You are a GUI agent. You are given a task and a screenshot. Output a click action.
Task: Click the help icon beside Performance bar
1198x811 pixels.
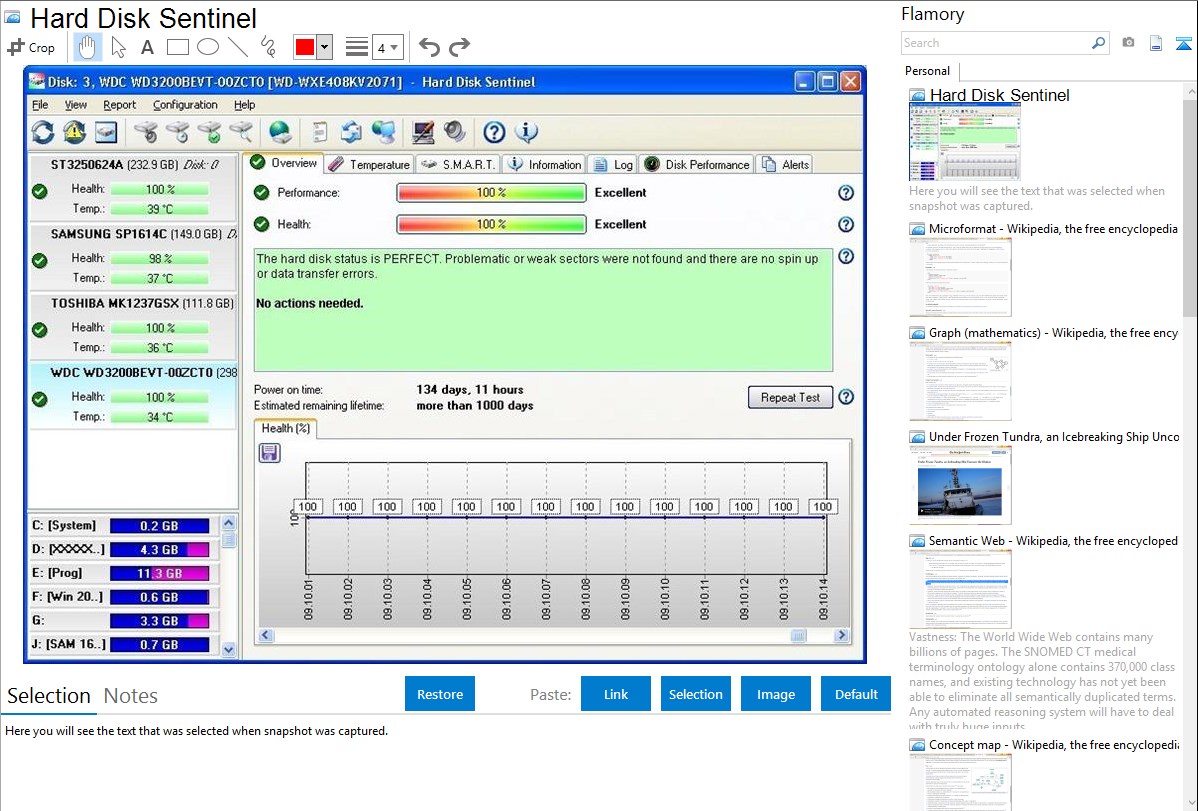point(846,193)
